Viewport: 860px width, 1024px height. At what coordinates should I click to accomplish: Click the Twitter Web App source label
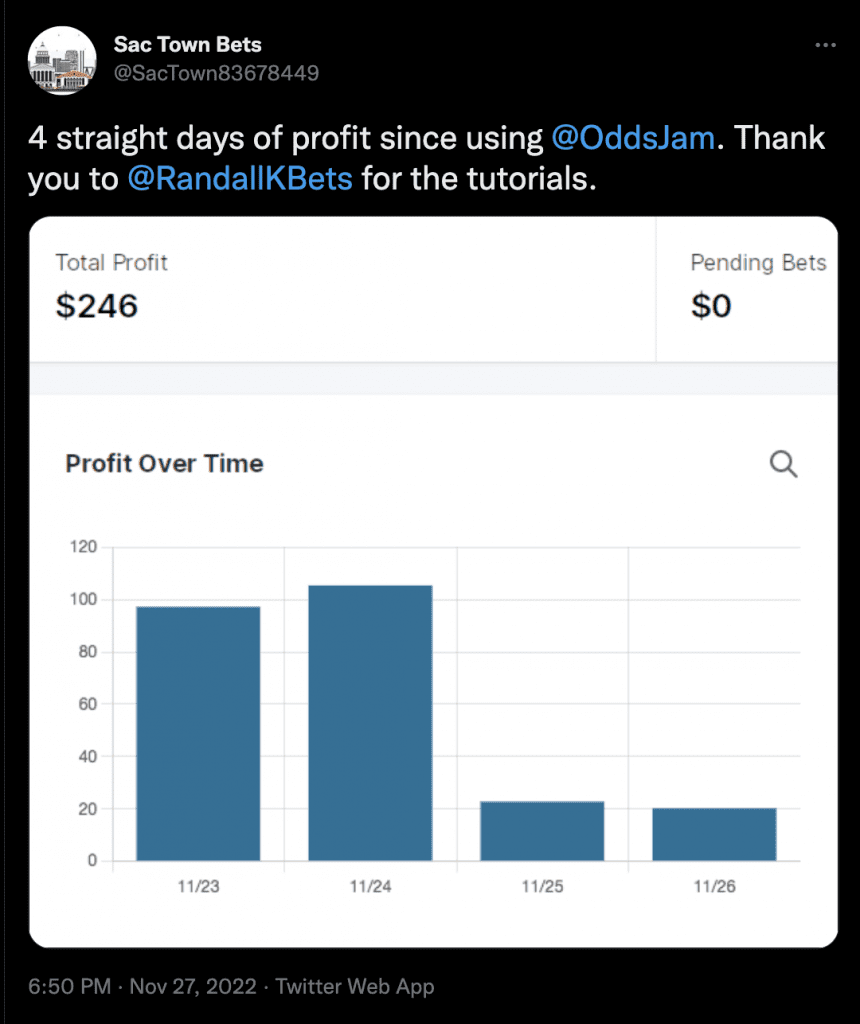pos(355,986)
